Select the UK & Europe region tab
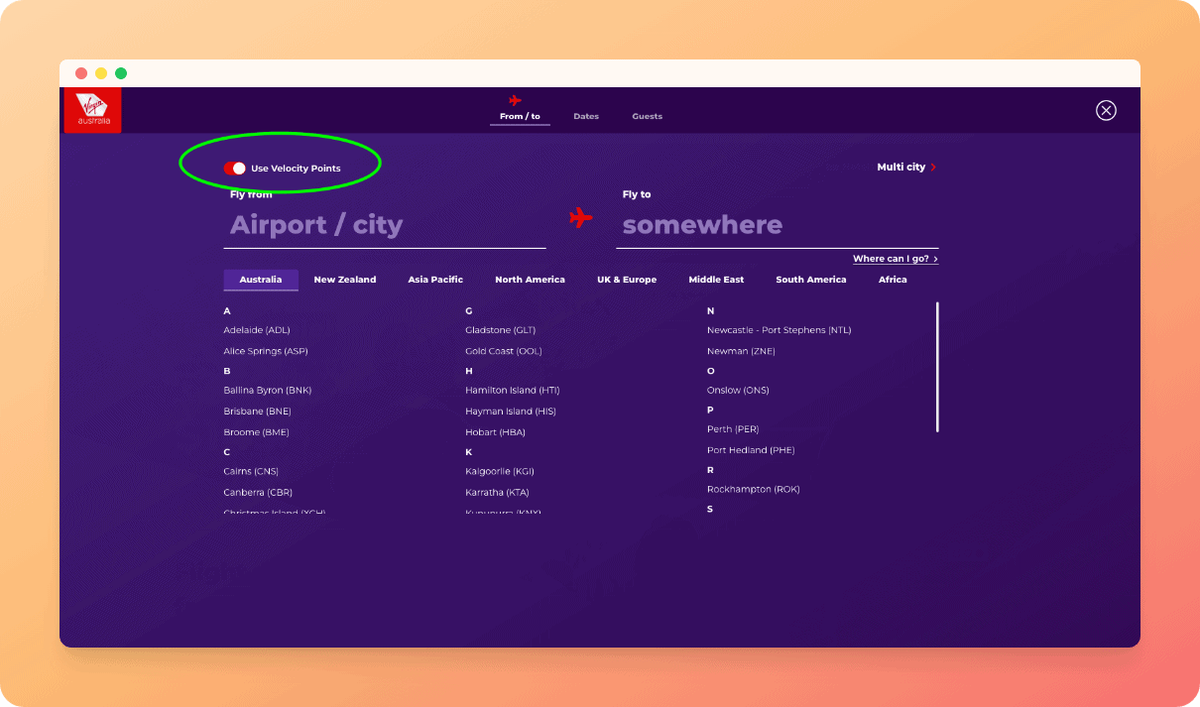 pyautogui.click(x=627, y=279)
